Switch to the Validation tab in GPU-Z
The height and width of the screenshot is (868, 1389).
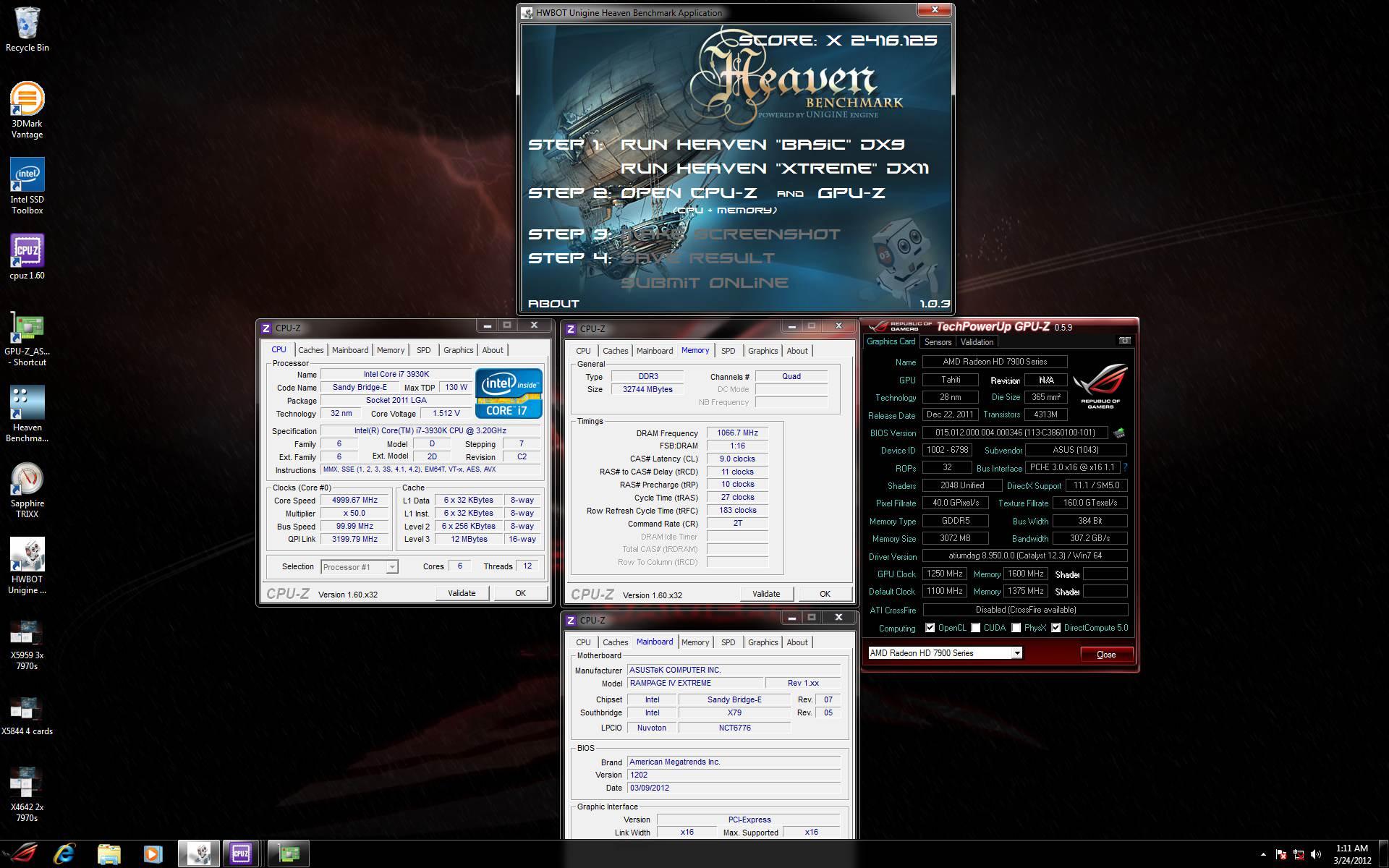point(977,342)
